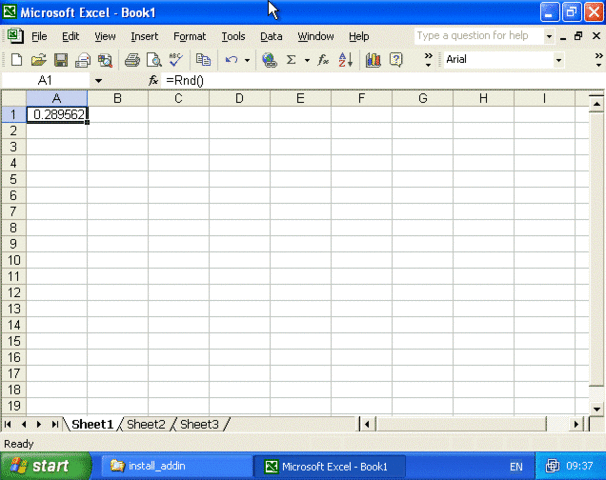Expand the AutoSum functions dropdown arrow
Viewport: 606px width, 480px height.
coord(307,60)
